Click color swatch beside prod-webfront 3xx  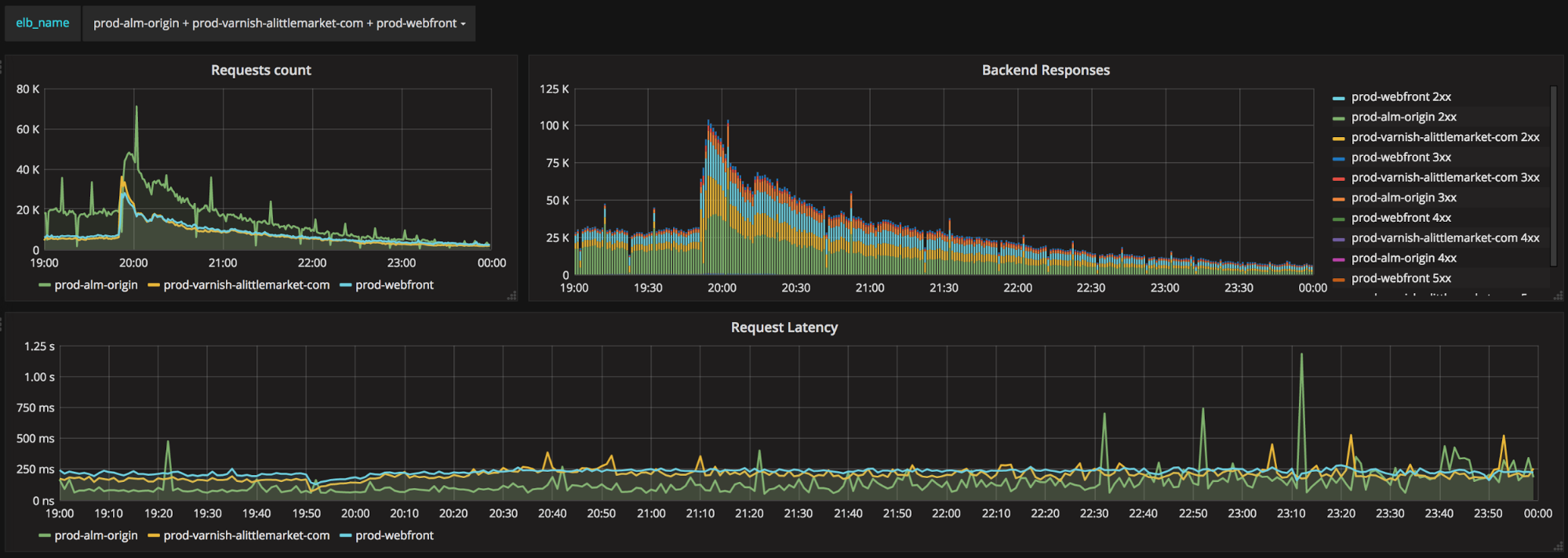point(1338,158)
